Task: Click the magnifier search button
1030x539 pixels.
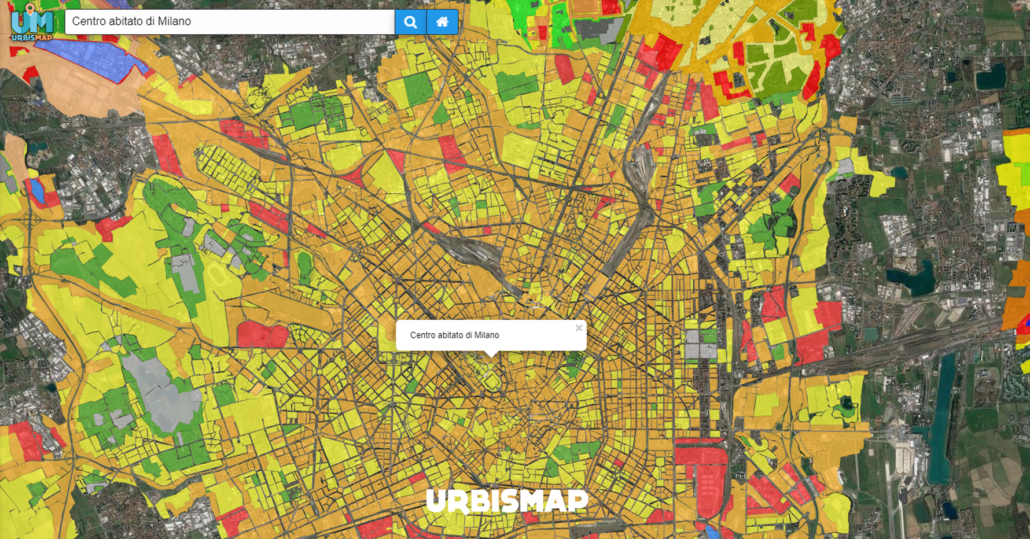Action: (411, 22)
